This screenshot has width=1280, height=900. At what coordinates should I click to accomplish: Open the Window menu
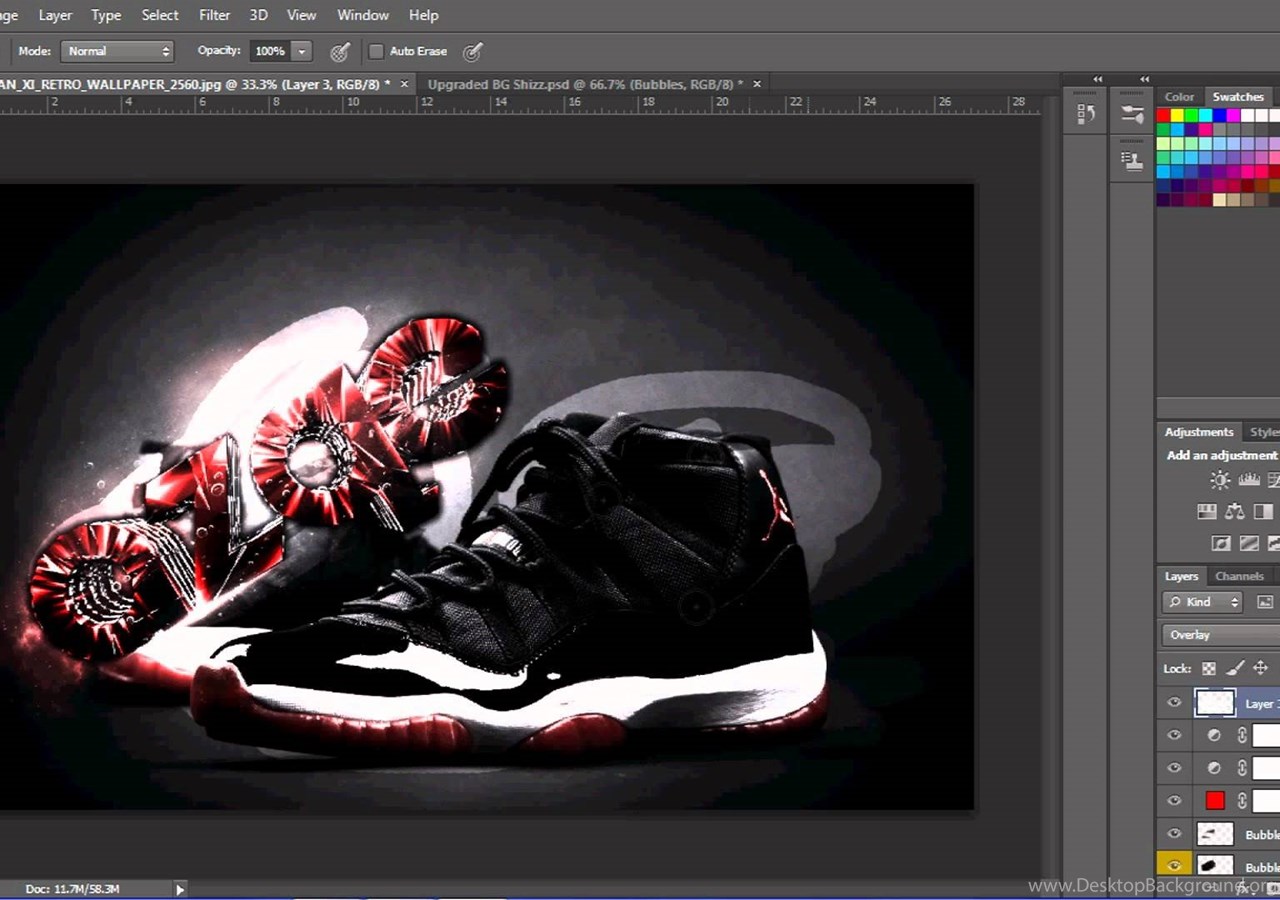coord(363,15)
